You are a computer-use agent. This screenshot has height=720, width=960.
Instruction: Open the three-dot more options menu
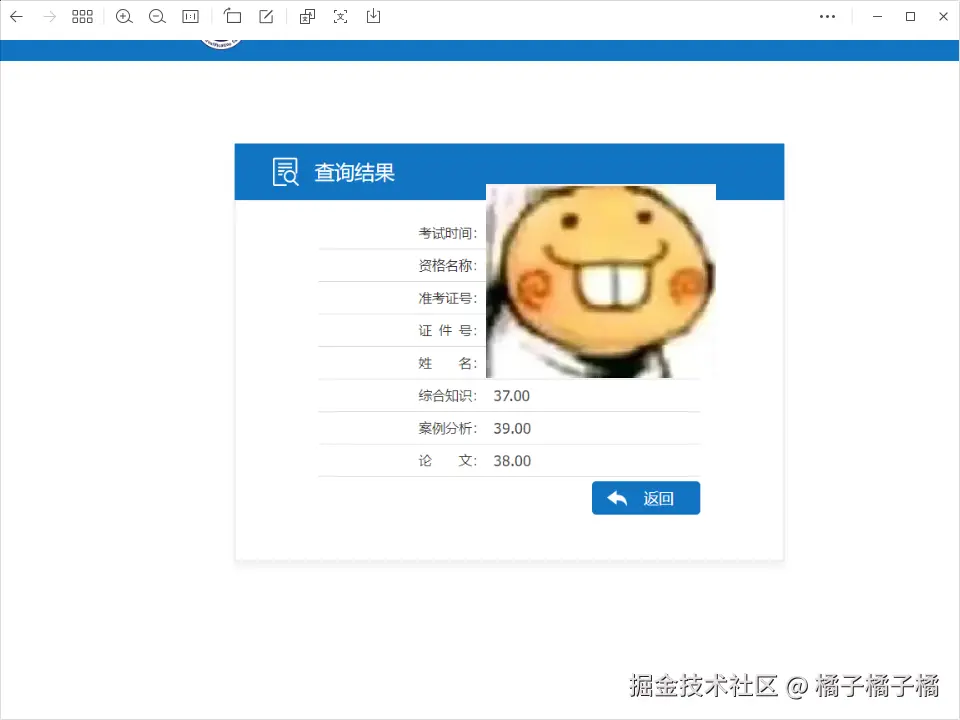(827, 16)
